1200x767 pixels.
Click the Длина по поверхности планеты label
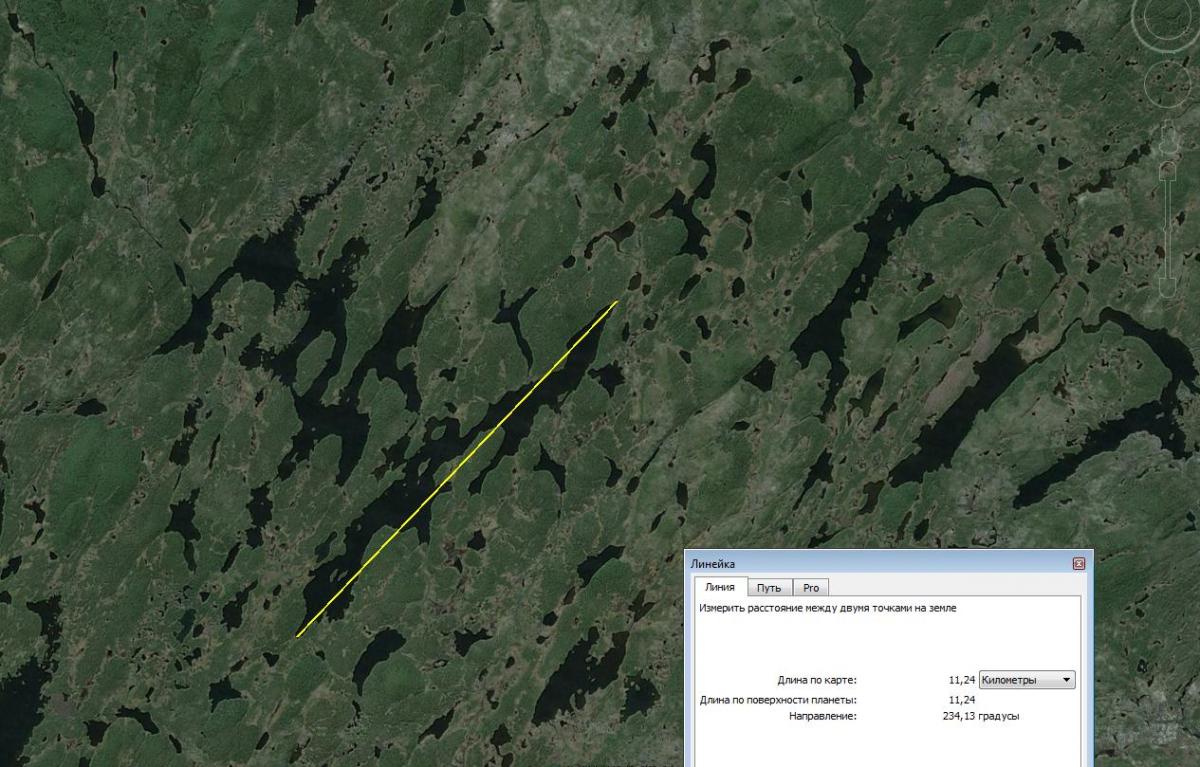(778, 700)
